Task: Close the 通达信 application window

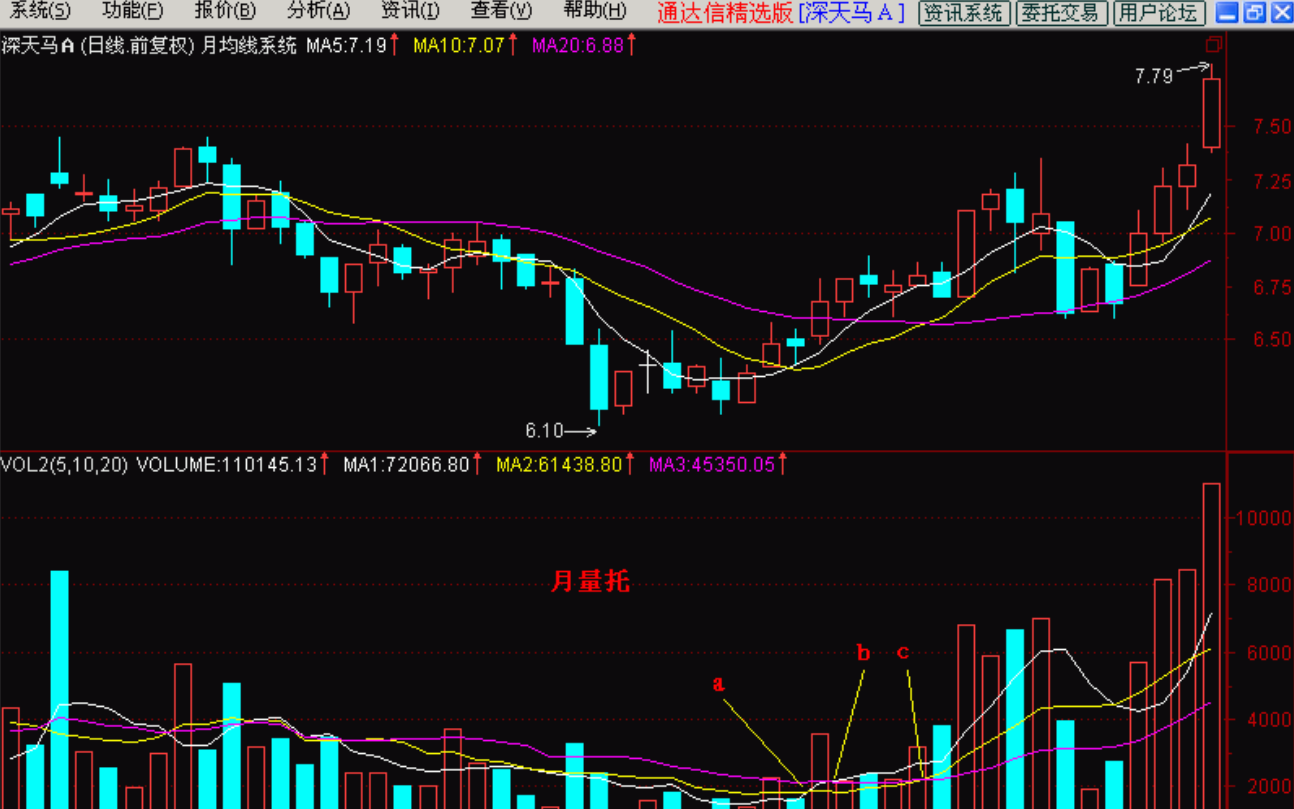Action: coord(1280,12)
